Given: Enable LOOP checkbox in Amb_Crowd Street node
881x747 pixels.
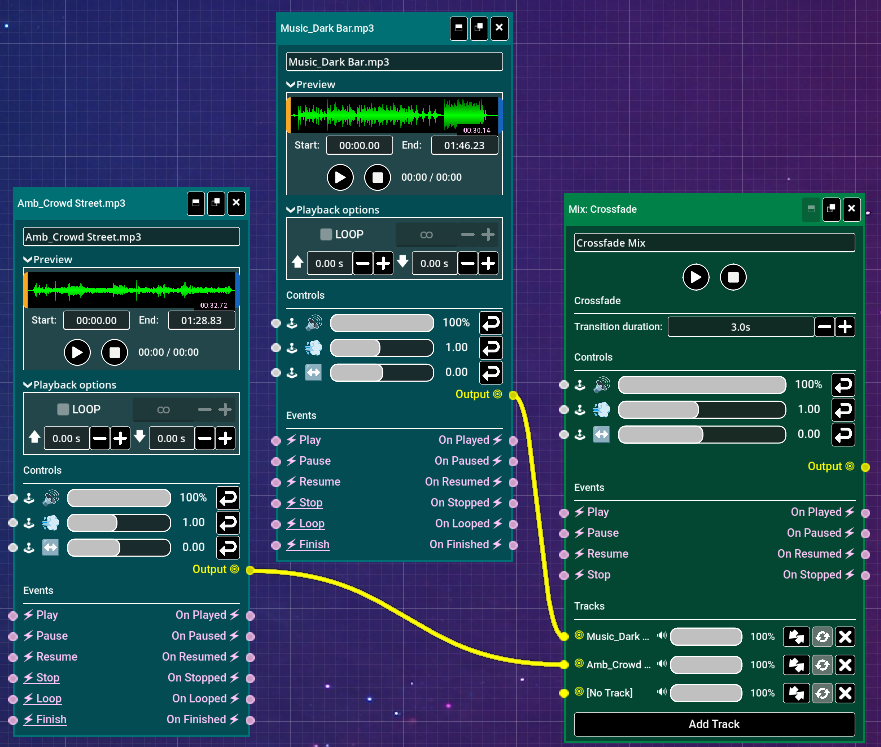Looking at the screenshot, I should pos(63,410).
